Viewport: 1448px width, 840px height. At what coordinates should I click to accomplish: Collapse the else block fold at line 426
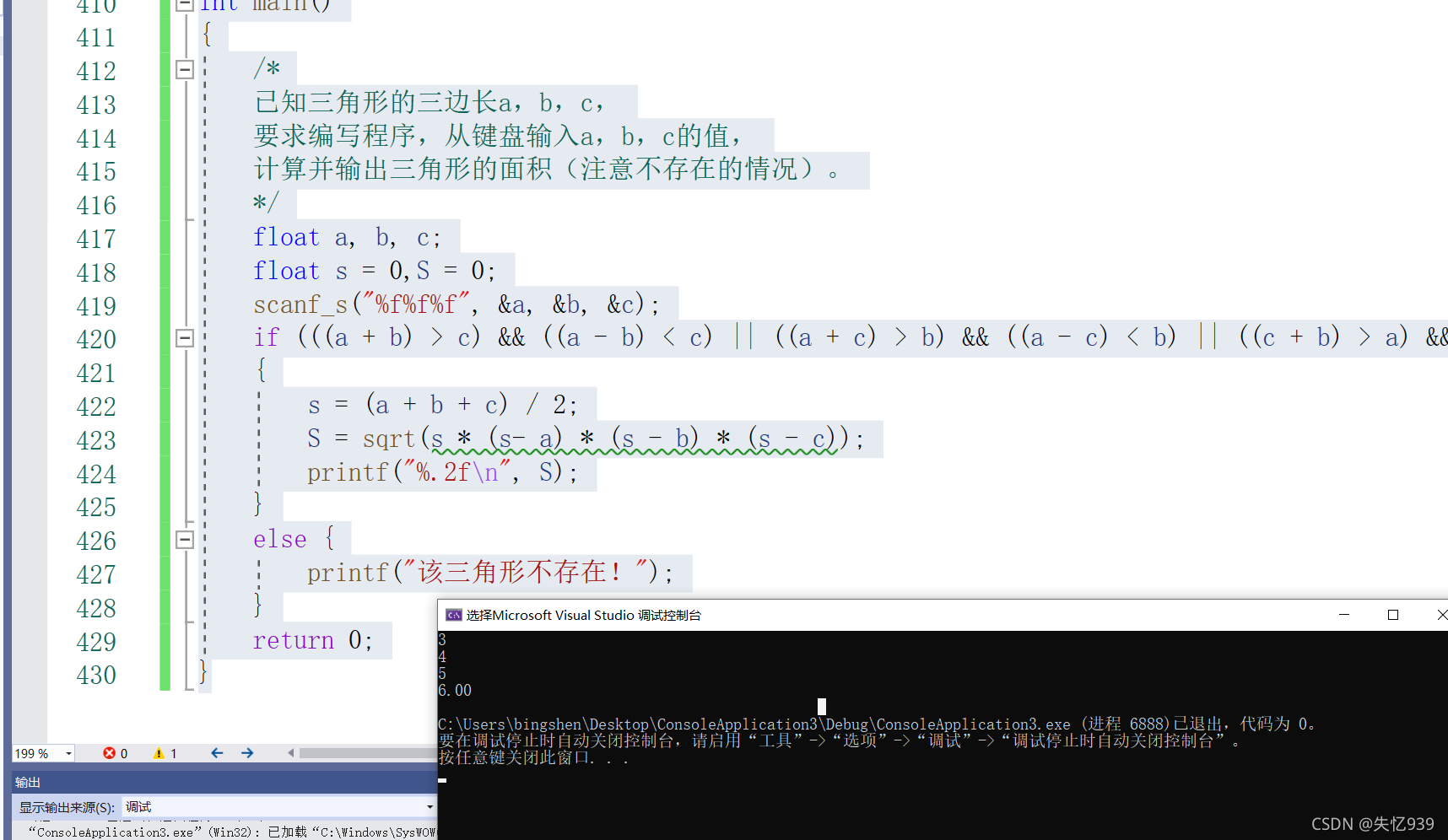point(185,540)
